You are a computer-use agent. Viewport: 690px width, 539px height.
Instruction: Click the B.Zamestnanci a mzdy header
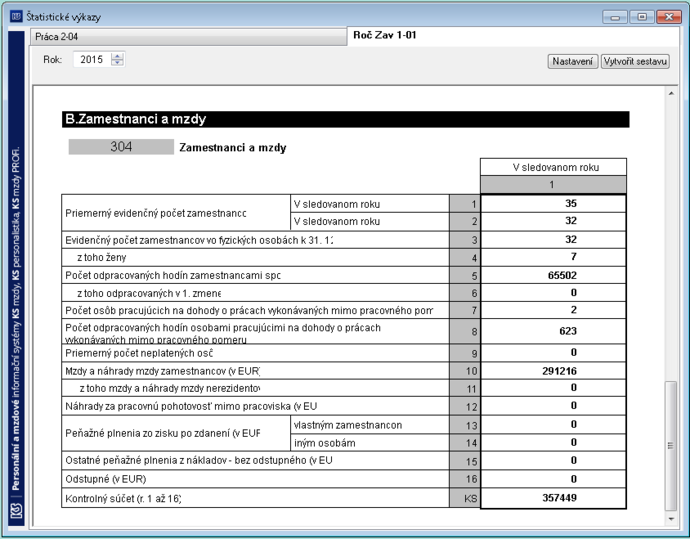345,119
